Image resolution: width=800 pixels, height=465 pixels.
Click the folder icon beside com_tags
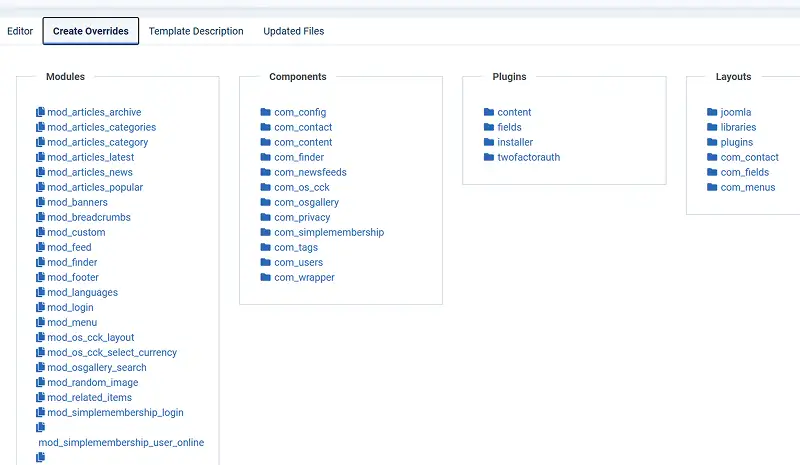[x=265, y=247]
